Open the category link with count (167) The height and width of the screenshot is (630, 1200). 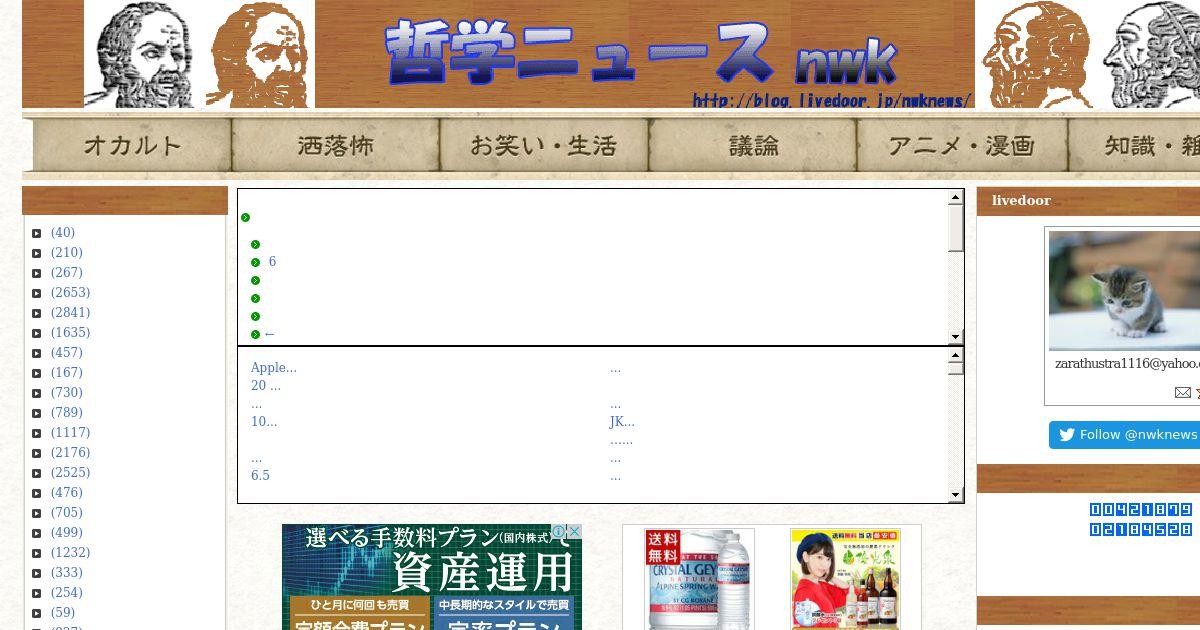point(67,373)
